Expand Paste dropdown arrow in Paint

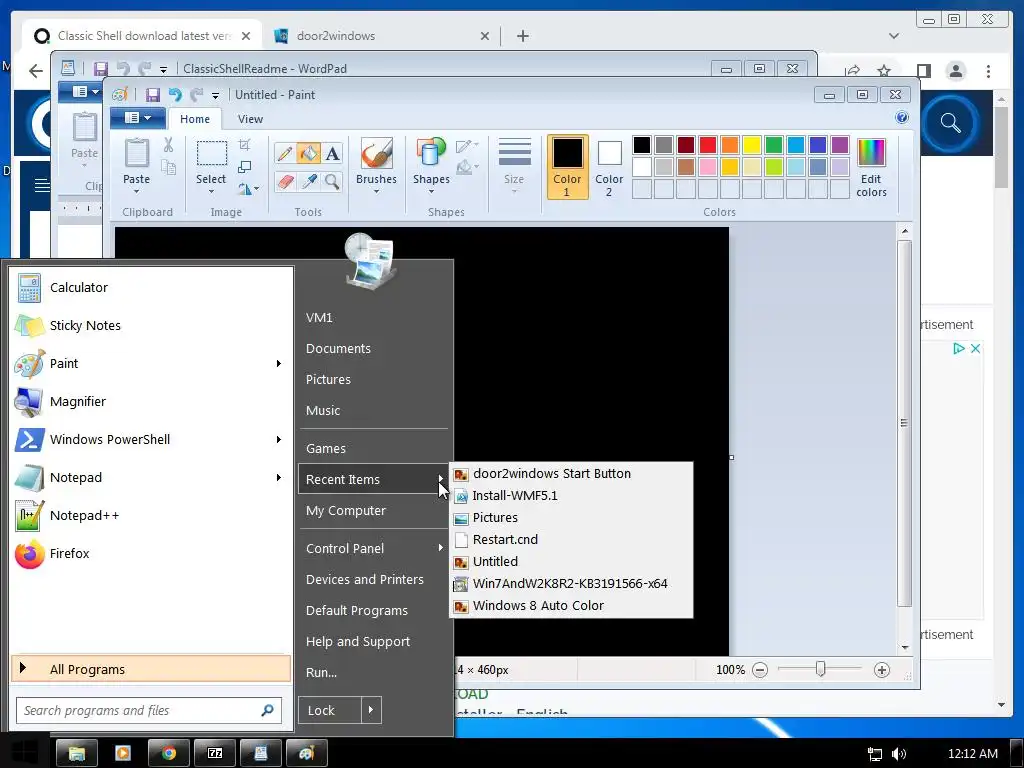tap(136, 191)
